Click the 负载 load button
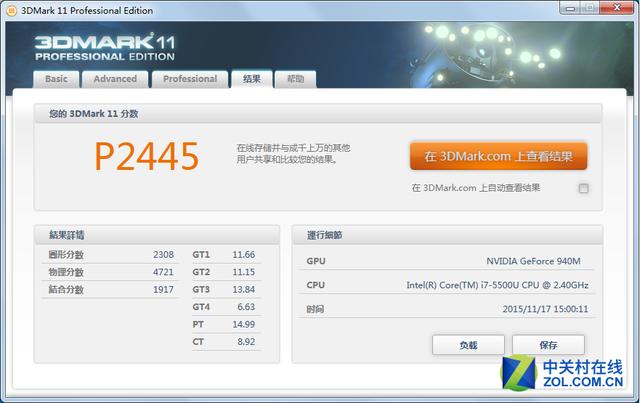 [468, 345]
